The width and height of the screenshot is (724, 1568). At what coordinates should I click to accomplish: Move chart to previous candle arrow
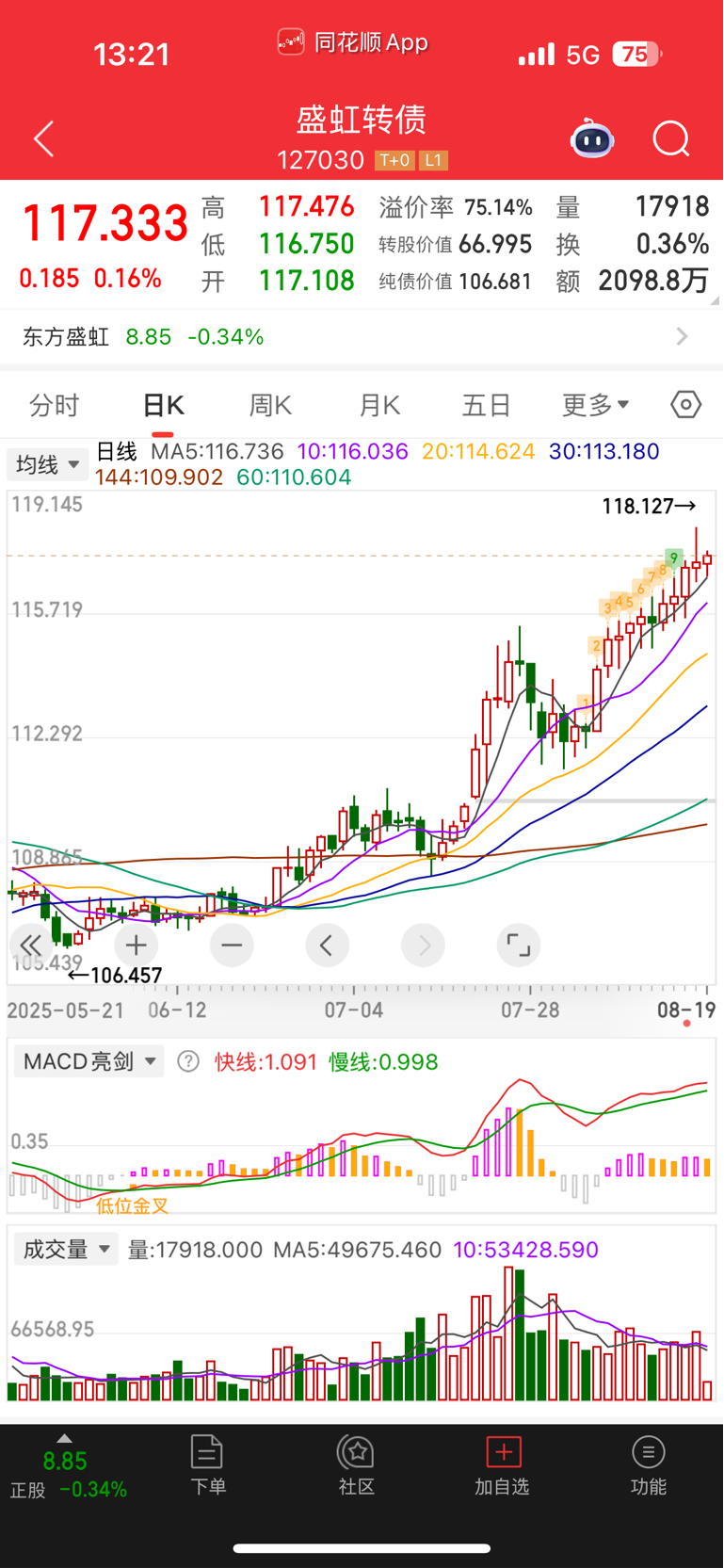point(328,945)
